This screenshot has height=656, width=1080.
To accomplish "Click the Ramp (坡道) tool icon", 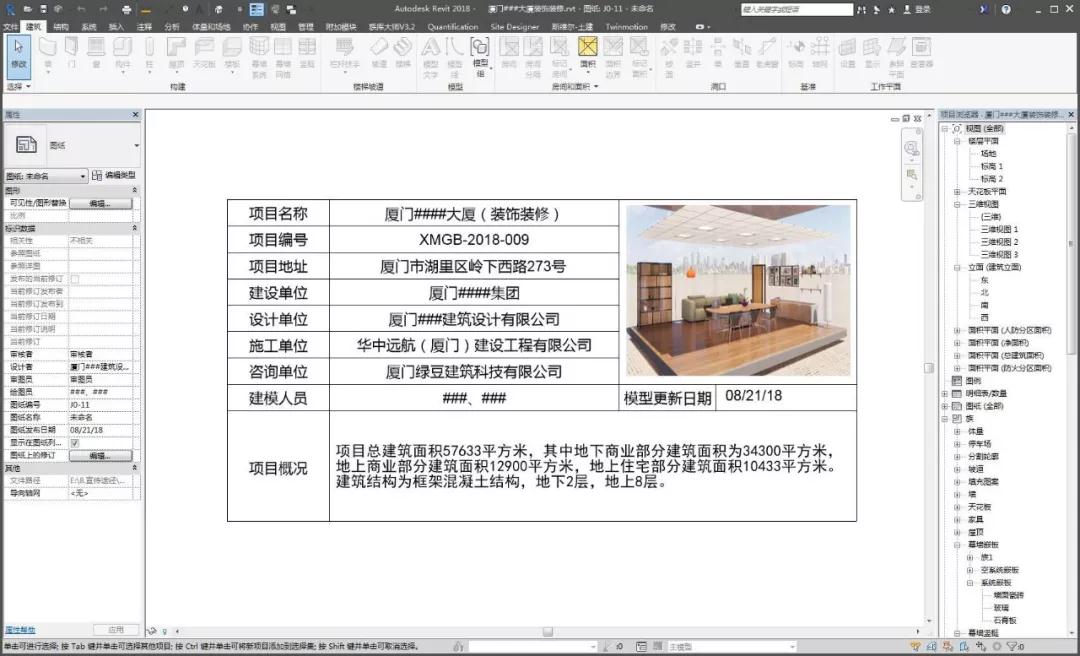I will coord(379,48).
